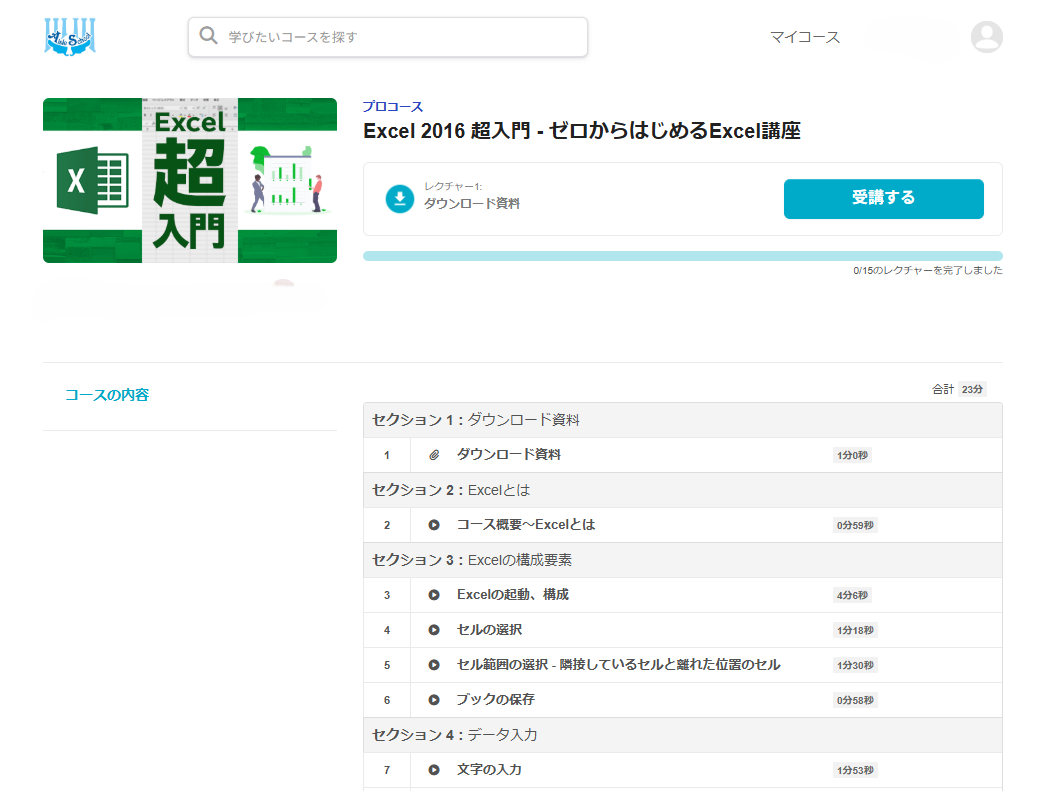
Task: Click the course progress bar
Action: (683, 256)
